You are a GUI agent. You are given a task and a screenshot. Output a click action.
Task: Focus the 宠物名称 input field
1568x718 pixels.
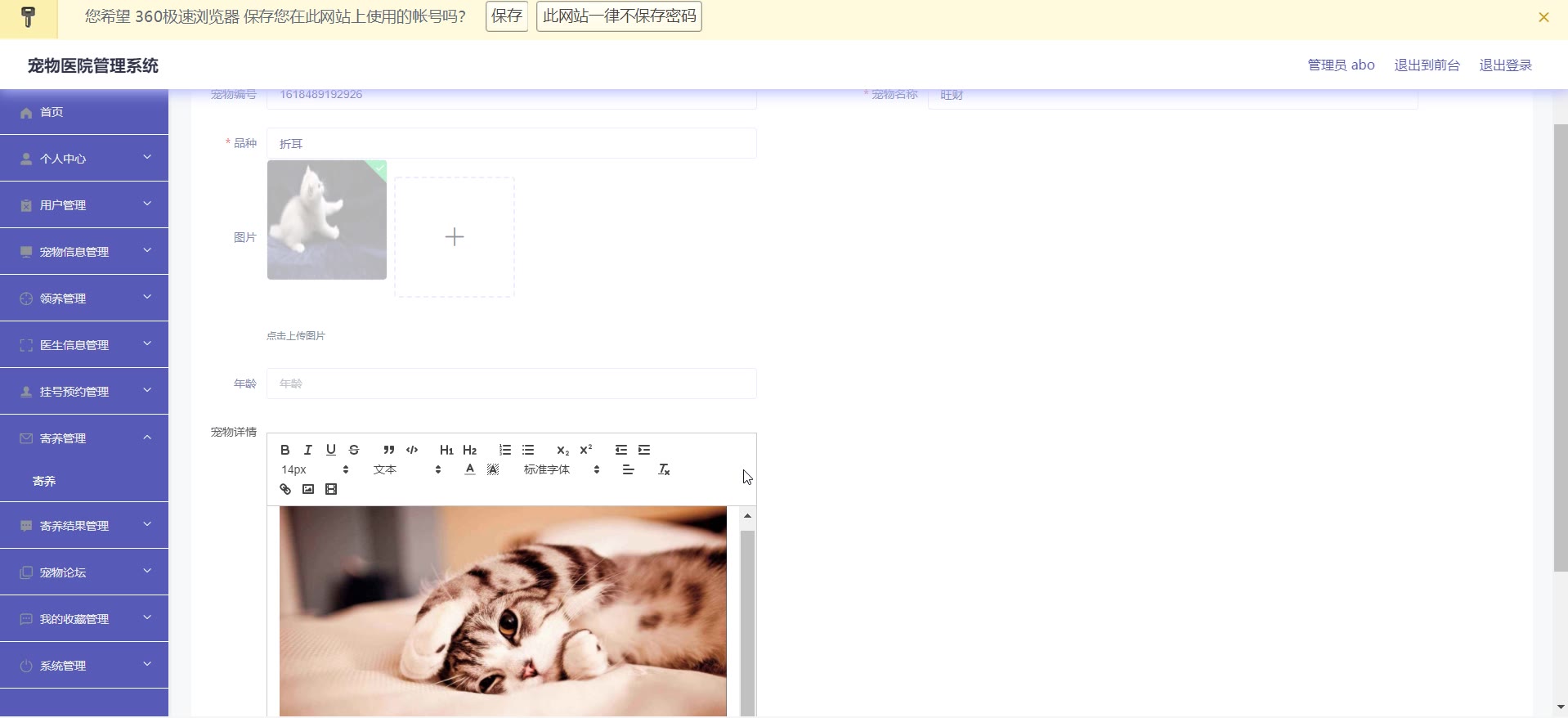(1172, 98)
